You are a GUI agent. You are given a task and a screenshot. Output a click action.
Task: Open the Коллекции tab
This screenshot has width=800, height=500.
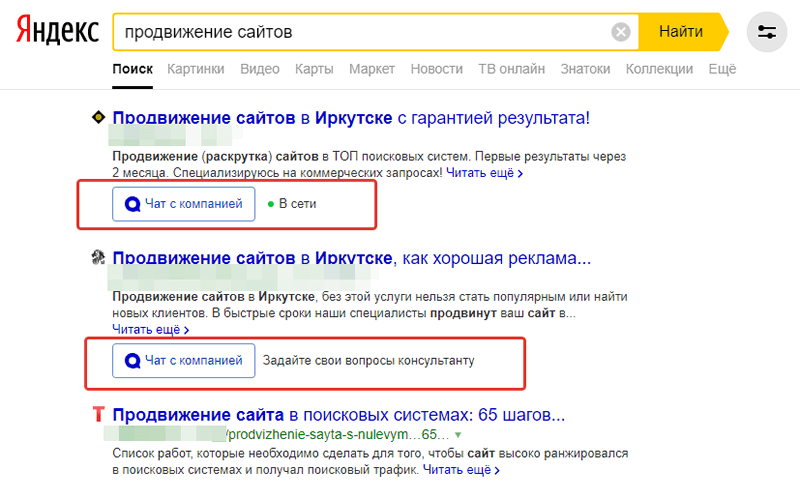[659, 69]
